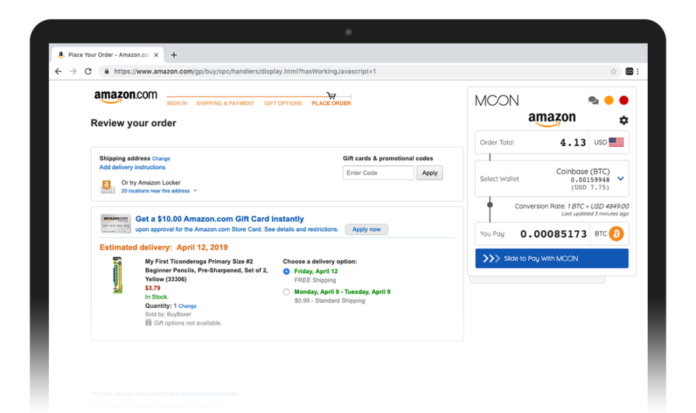696x413 pixels.
Task: Open a new browser tab
Action: click(x=174, y=55)
